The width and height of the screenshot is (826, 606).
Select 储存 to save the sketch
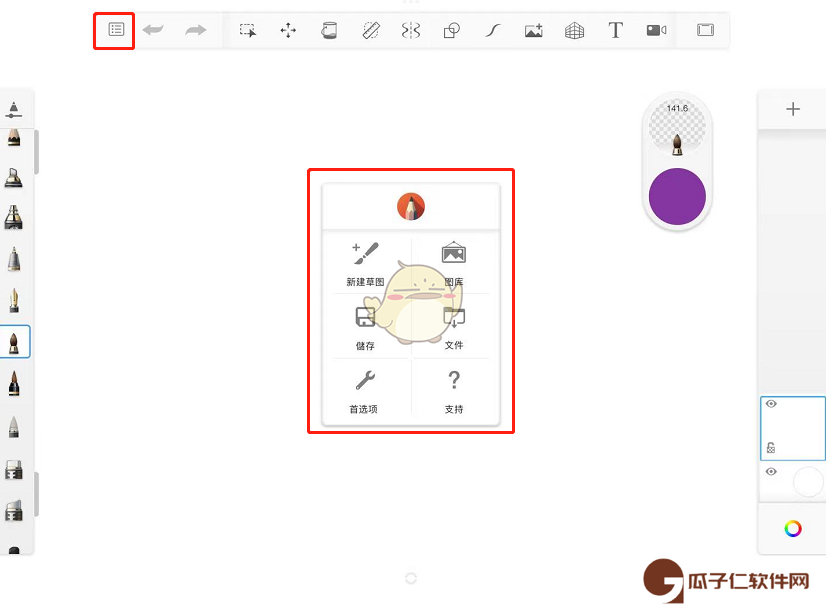[x=365, y=328]
